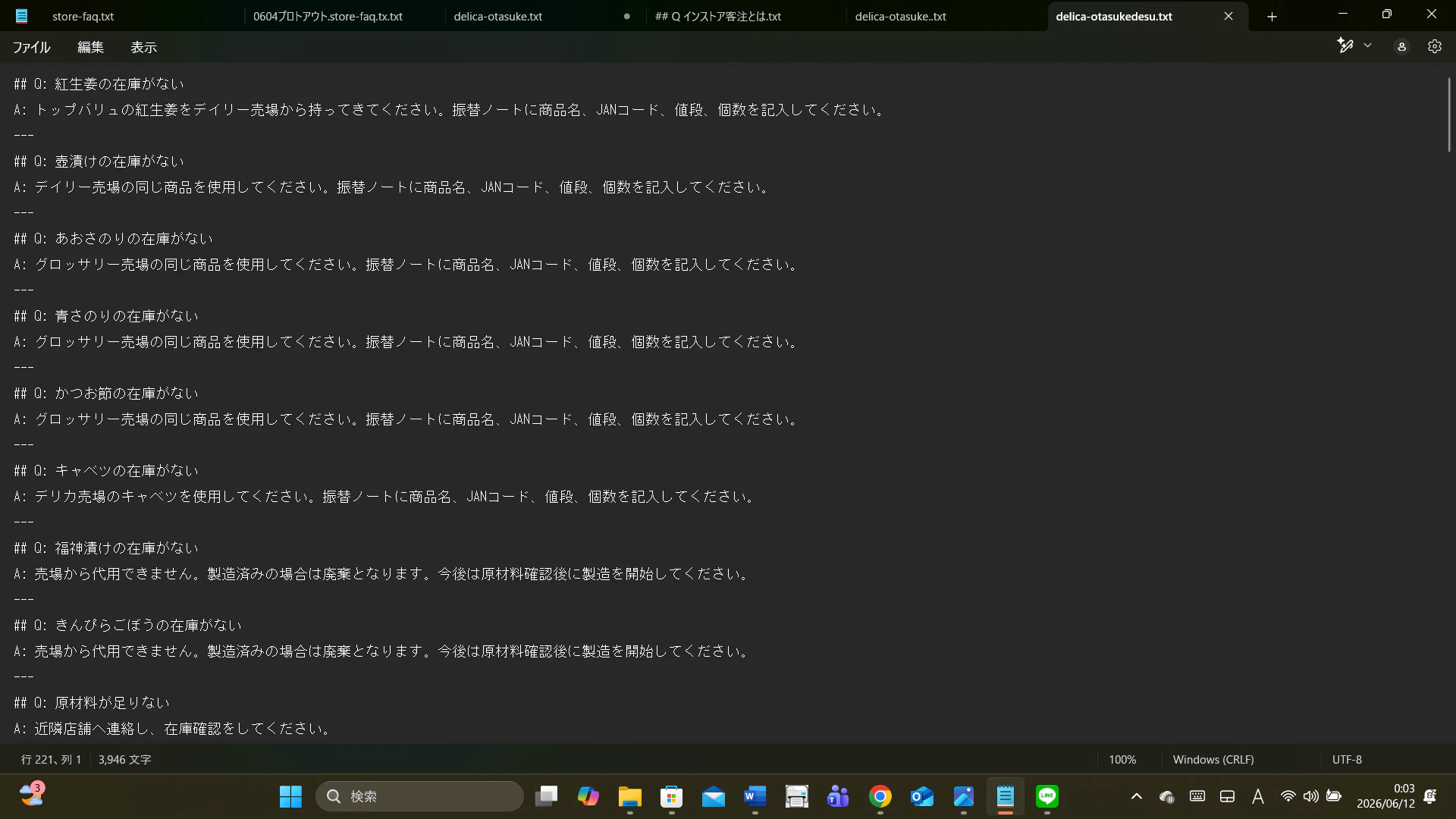Switch to 0604プロトアウト.store-faq.tx.txt tab
Image resolution: width=1456 pixels, height=819 pixels.
click(328, 16)
